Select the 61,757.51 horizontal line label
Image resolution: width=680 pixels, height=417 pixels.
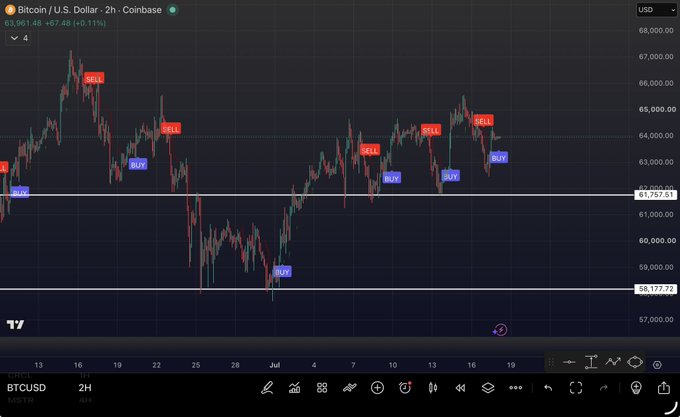656,195
